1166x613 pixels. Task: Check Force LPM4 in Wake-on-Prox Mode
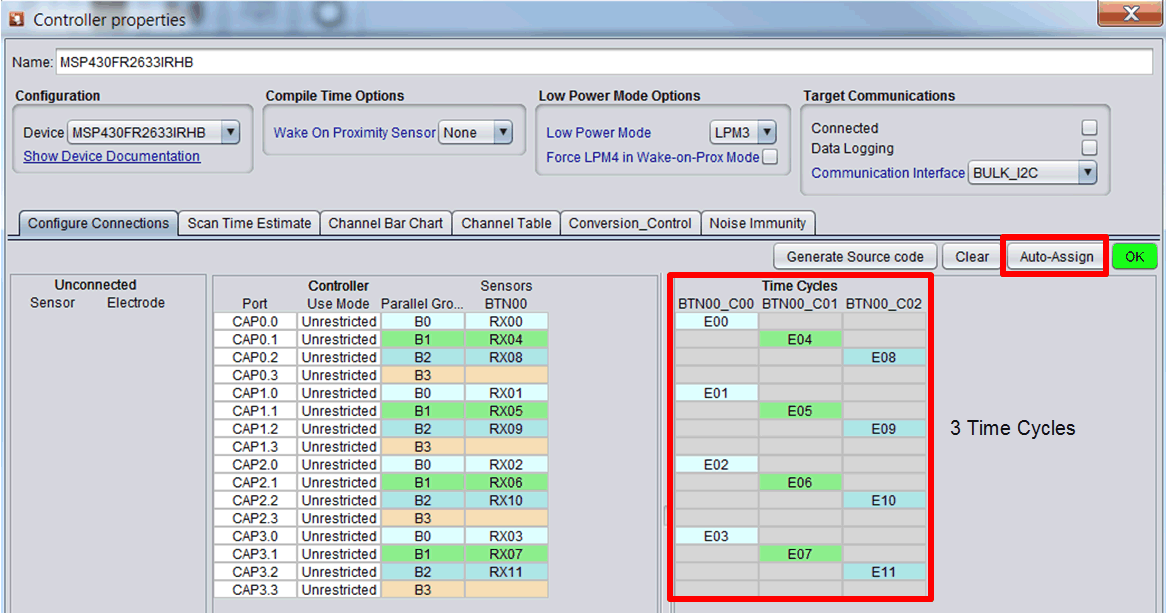[x=770, y=157]
